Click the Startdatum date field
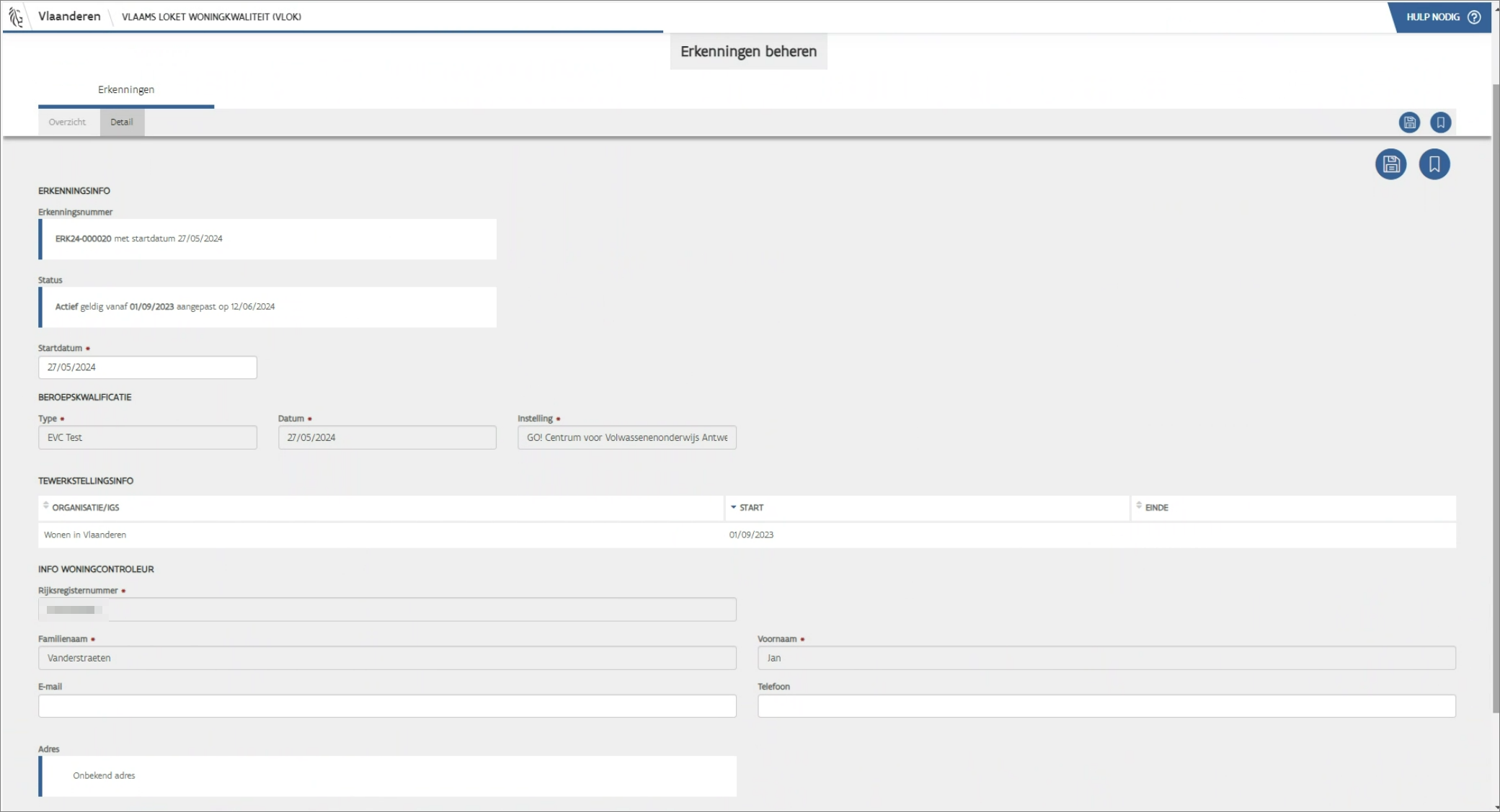 147,367
